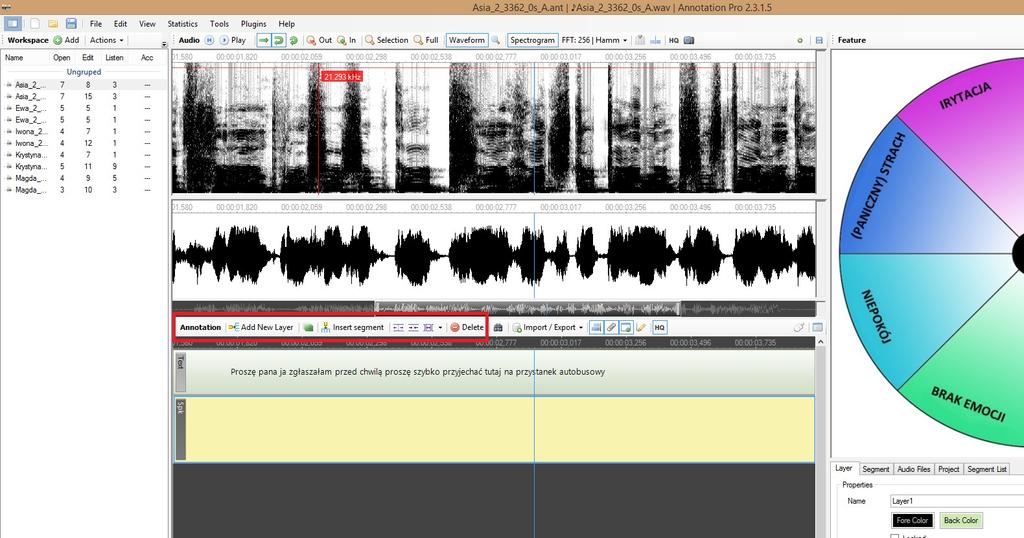
Task: Open the Tools menu
Action: point(219,24)
